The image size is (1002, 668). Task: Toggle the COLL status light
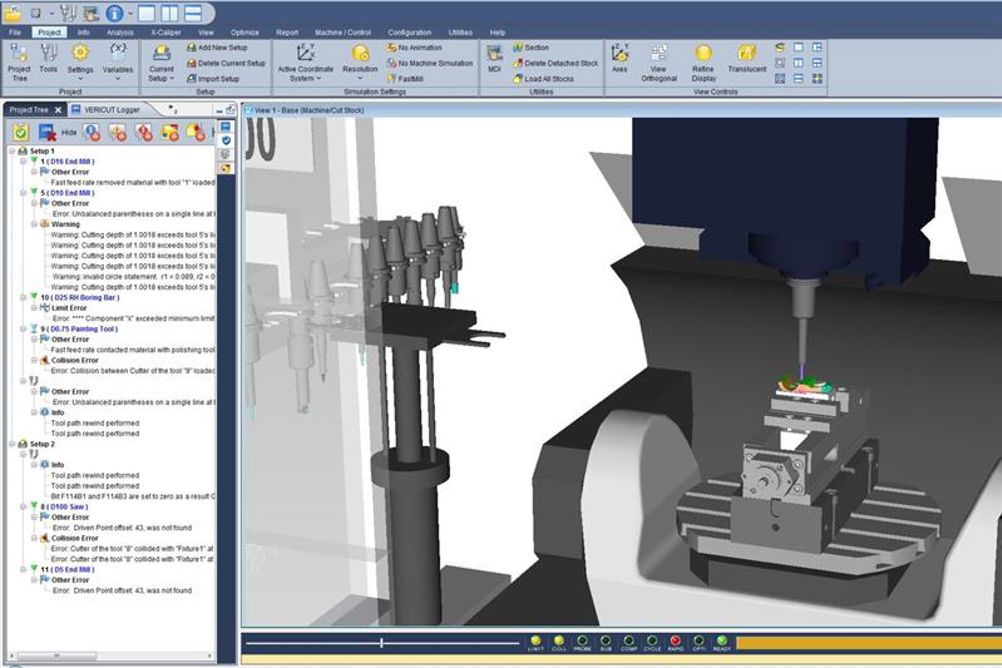pyautogui.click(x=559, y=641)
